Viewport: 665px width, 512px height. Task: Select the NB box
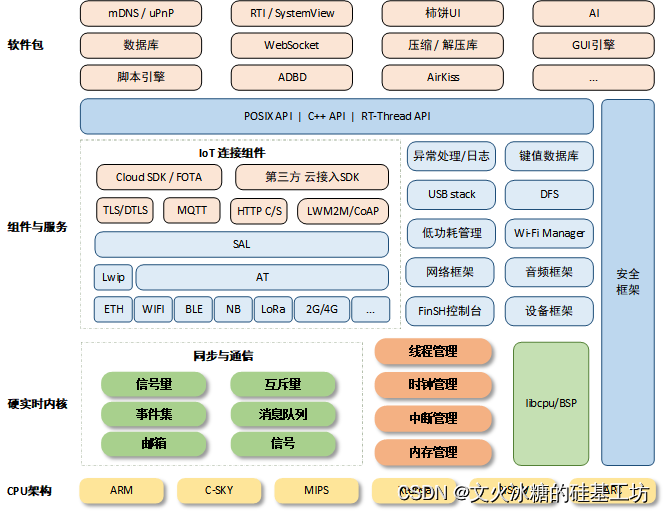click(233, 310)
